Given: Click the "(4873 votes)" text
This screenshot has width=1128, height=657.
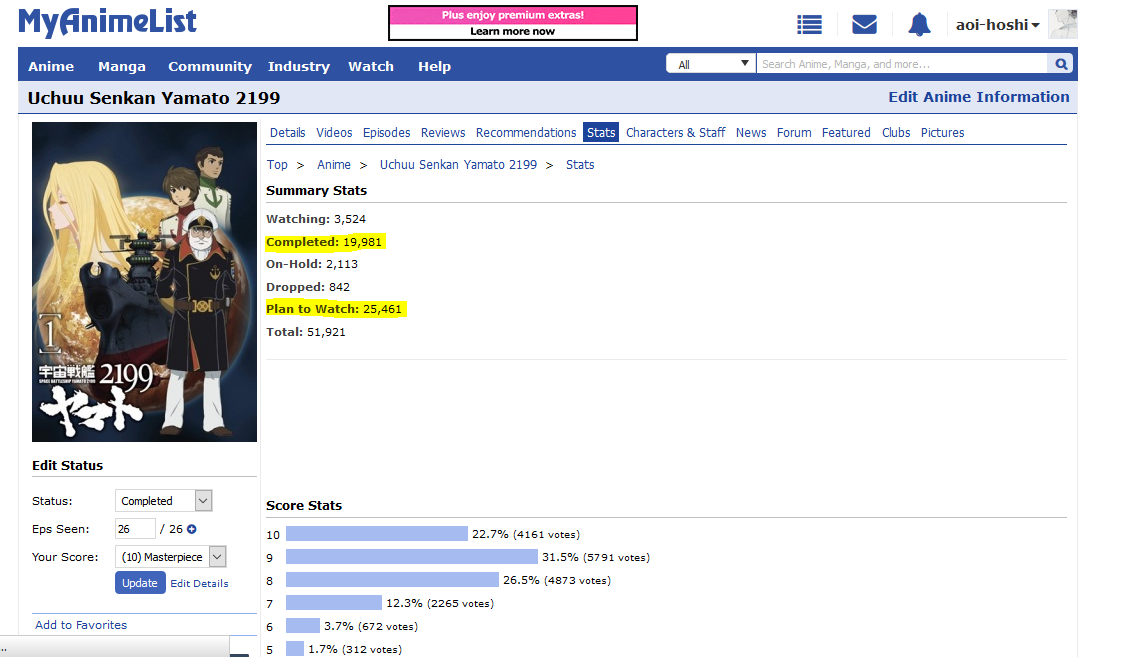Looking at the screenshot, I should 578,581.
